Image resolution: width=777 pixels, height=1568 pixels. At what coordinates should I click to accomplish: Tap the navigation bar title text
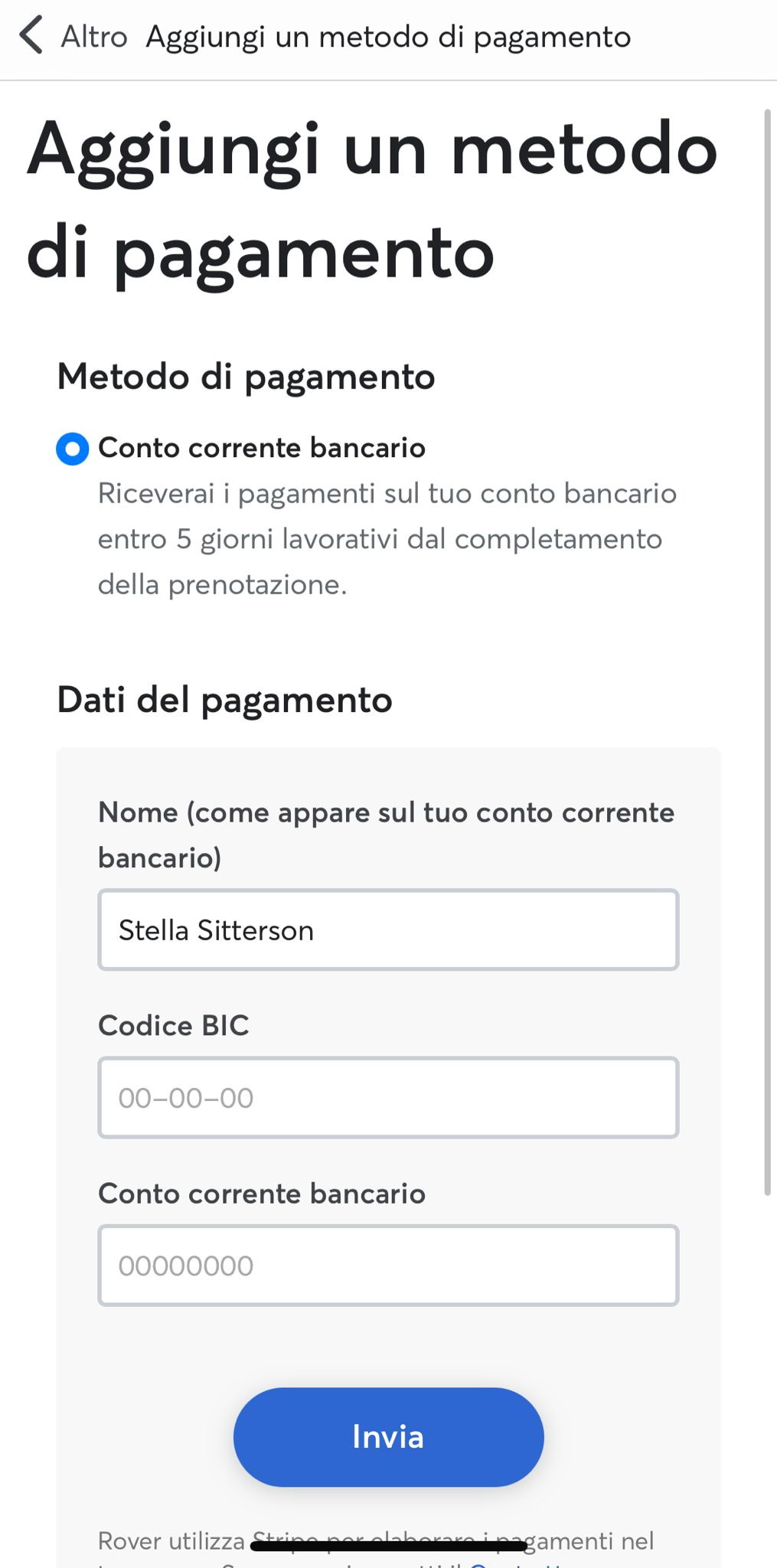point(388,37)
